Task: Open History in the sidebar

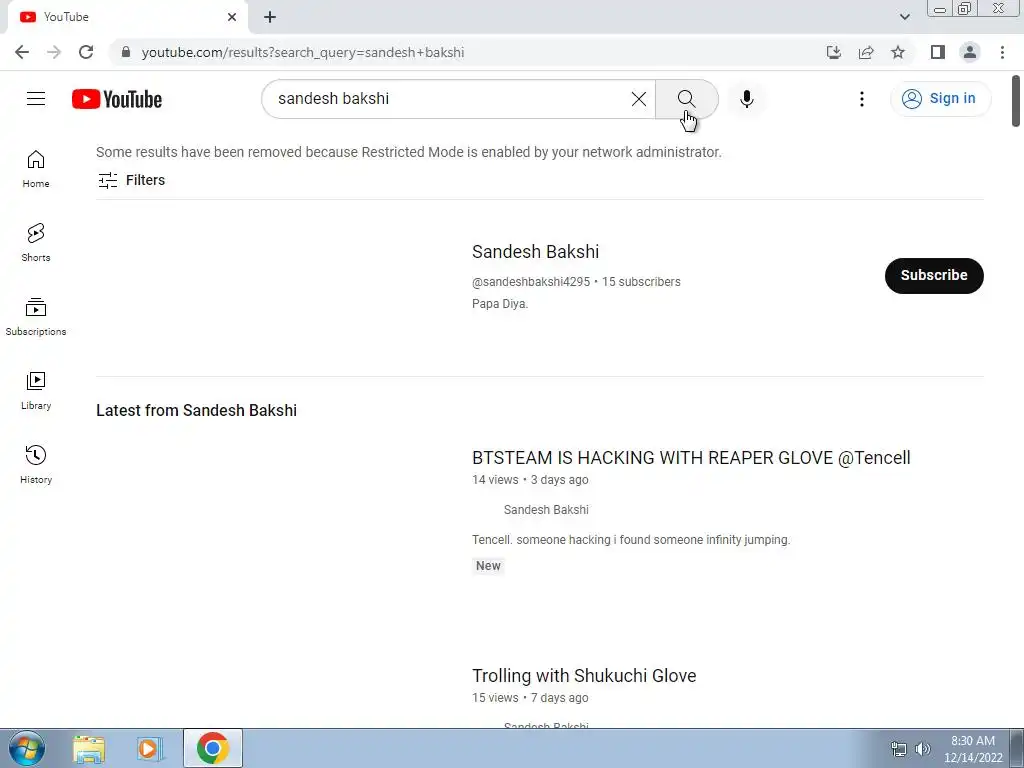Action: (x=36, y=464)
